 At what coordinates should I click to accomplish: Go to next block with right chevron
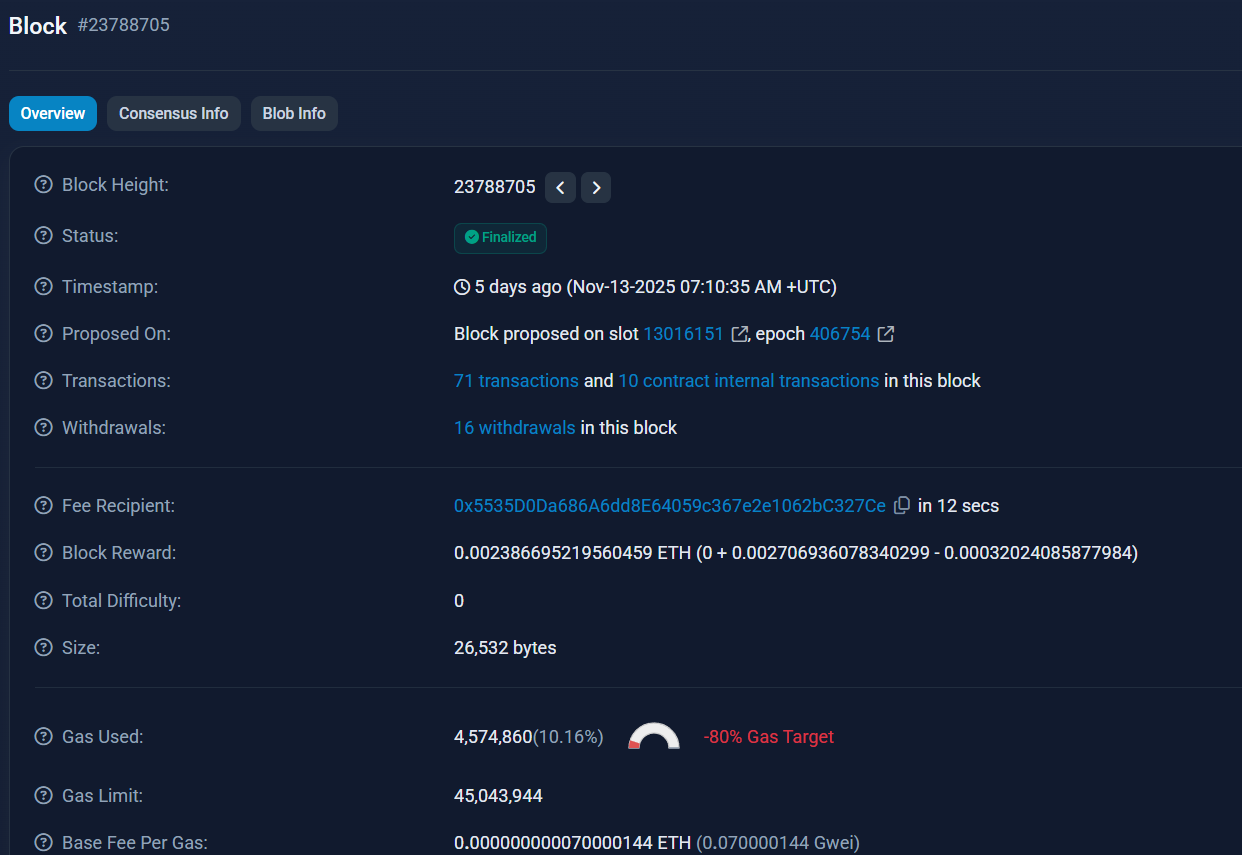[x=596, y=187]
